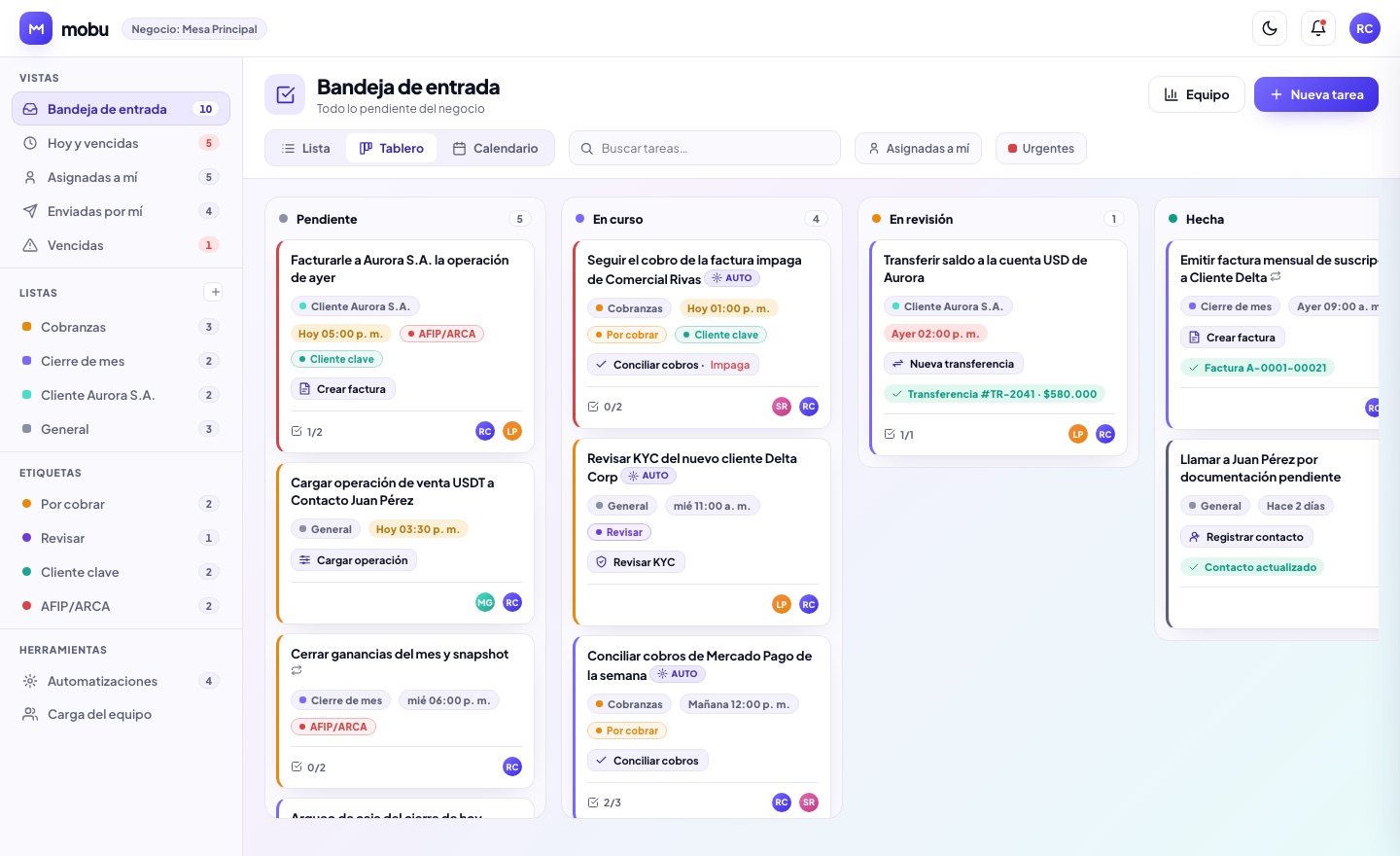Open Transferencia #TR-2041 result chip

click(x=995, y=394)
